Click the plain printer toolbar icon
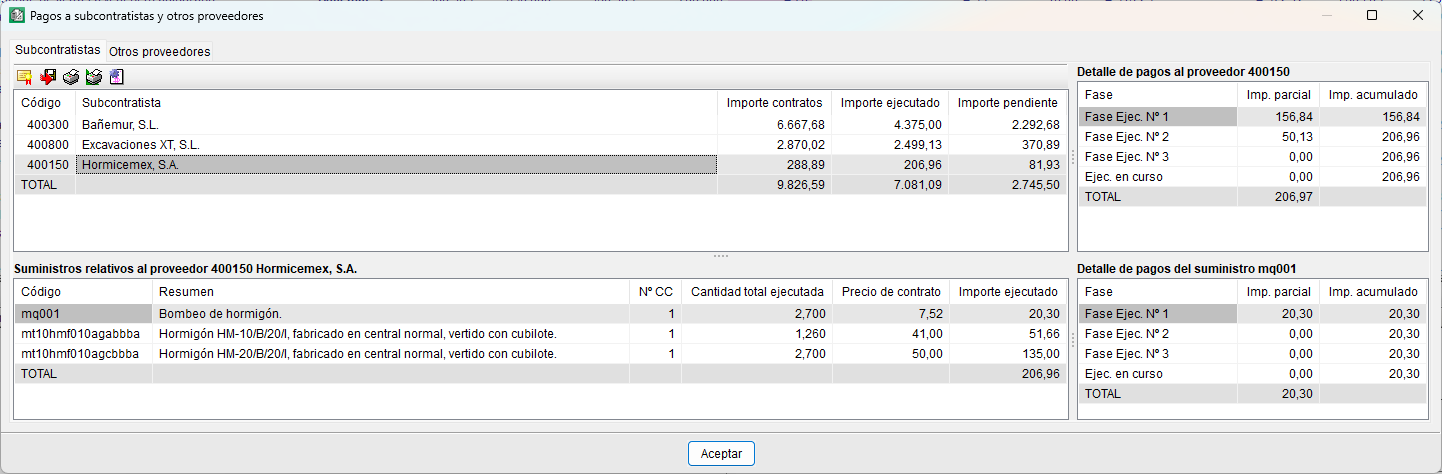The image size is (1442, 474). pos(71,78)
